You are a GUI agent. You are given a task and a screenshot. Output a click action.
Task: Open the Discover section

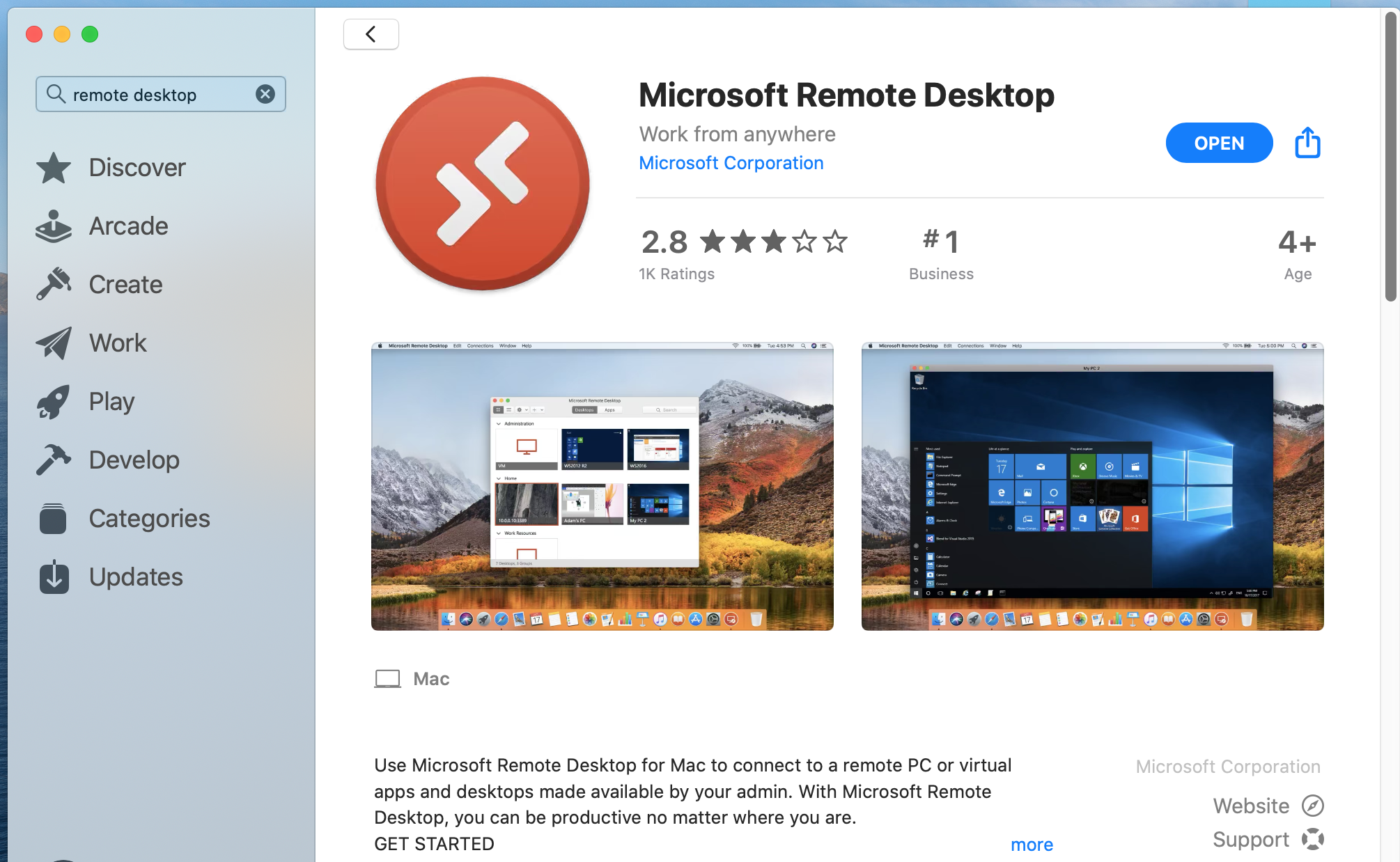click(137, 168)
